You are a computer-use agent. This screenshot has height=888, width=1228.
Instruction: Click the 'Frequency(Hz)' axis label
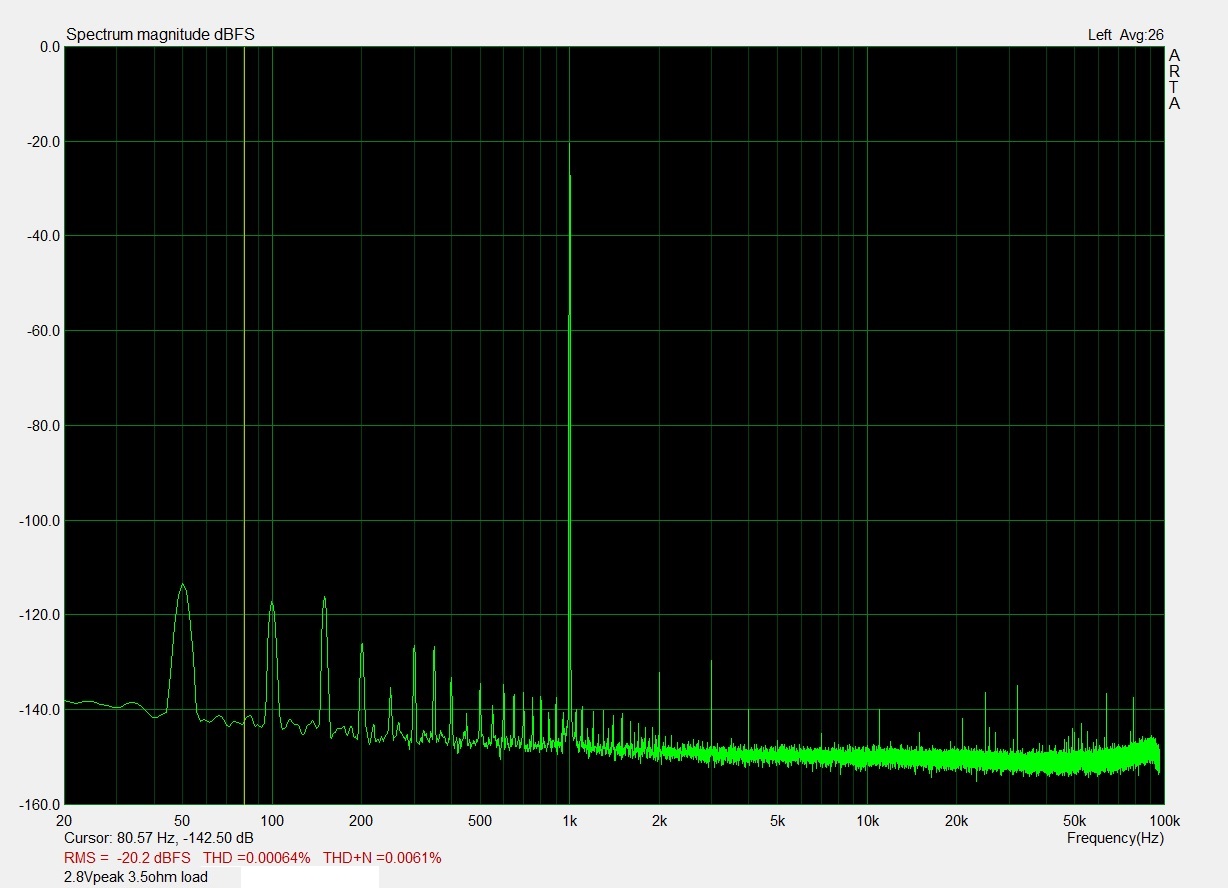click(1115, 838)
